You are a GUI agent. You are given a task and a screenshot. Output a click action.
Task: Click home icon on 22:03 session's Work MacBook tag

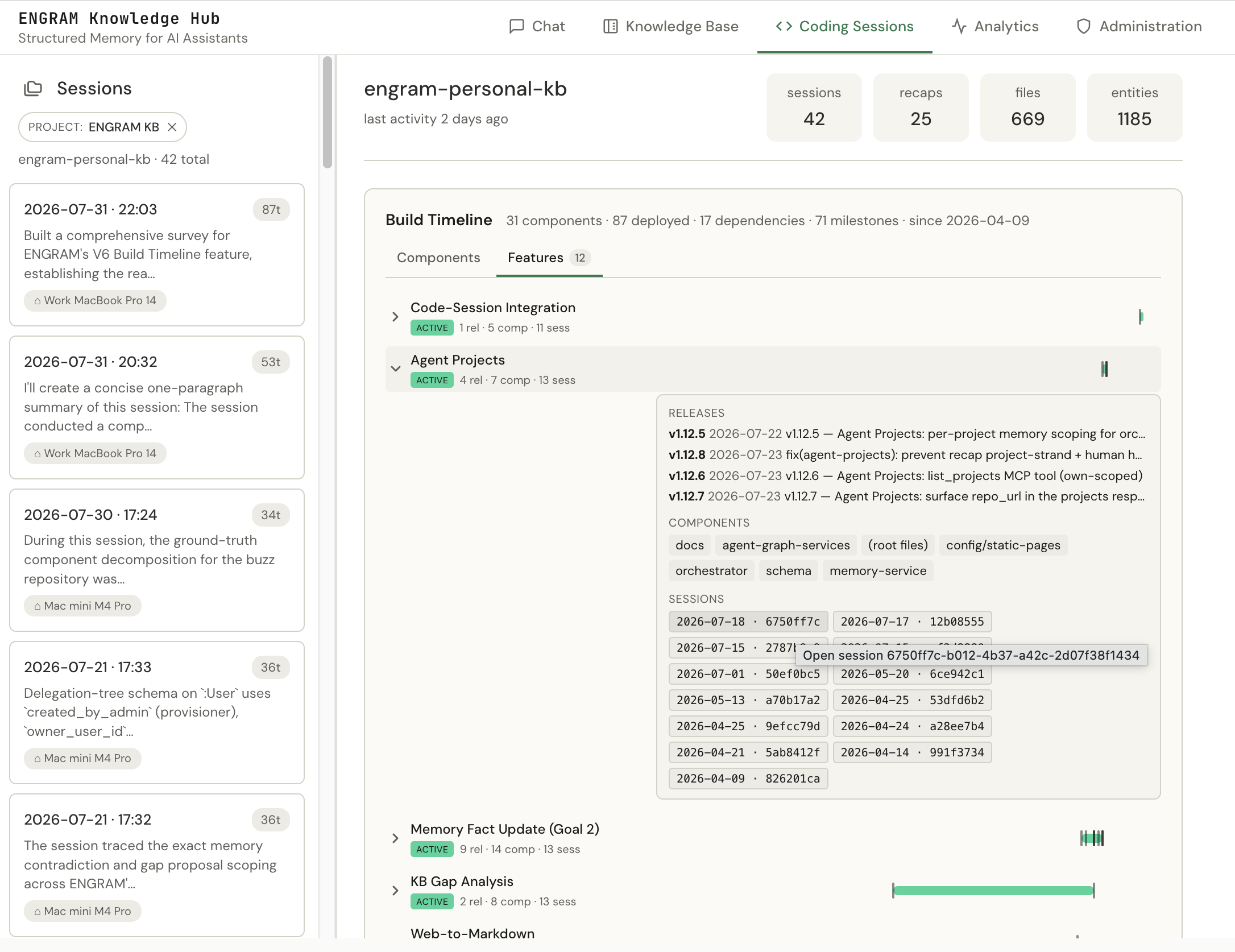(x=38, y=301)
